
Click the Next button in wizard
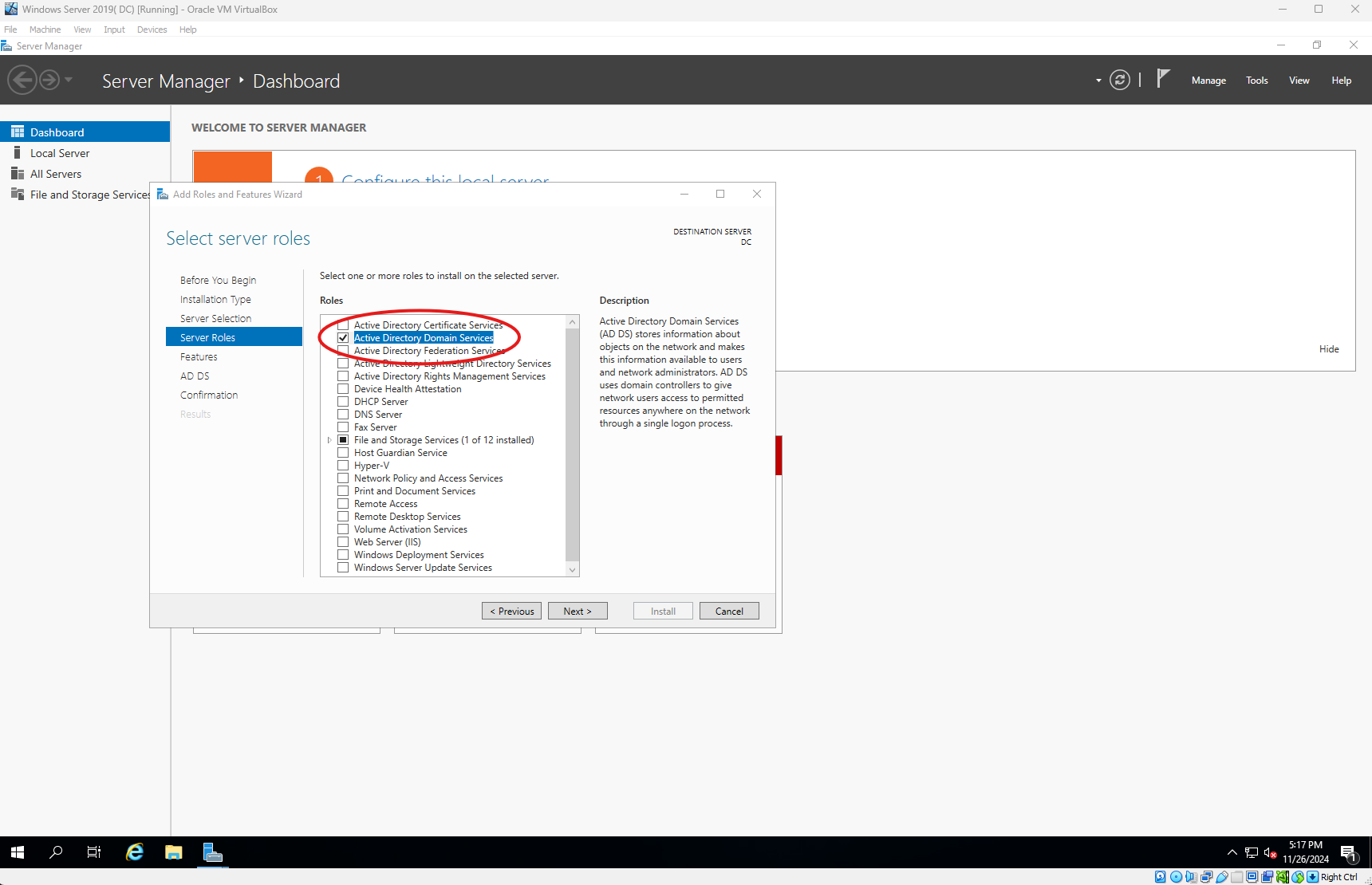coord(578,611)
